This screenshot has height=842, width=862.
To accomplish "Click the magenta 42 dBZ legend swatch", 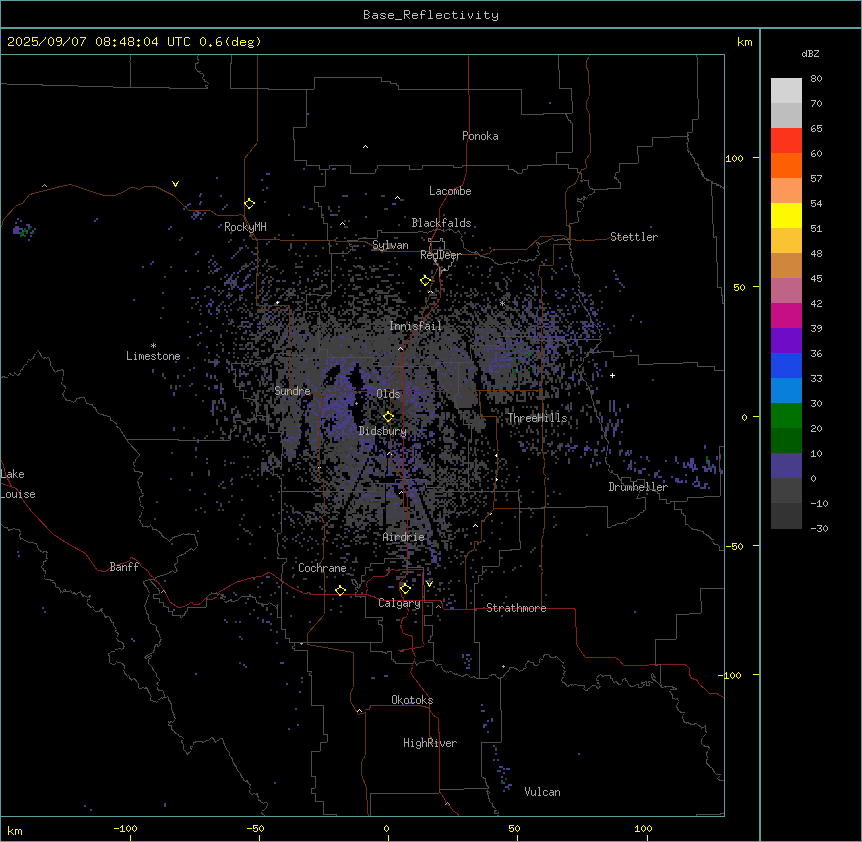I will (786, 315).
